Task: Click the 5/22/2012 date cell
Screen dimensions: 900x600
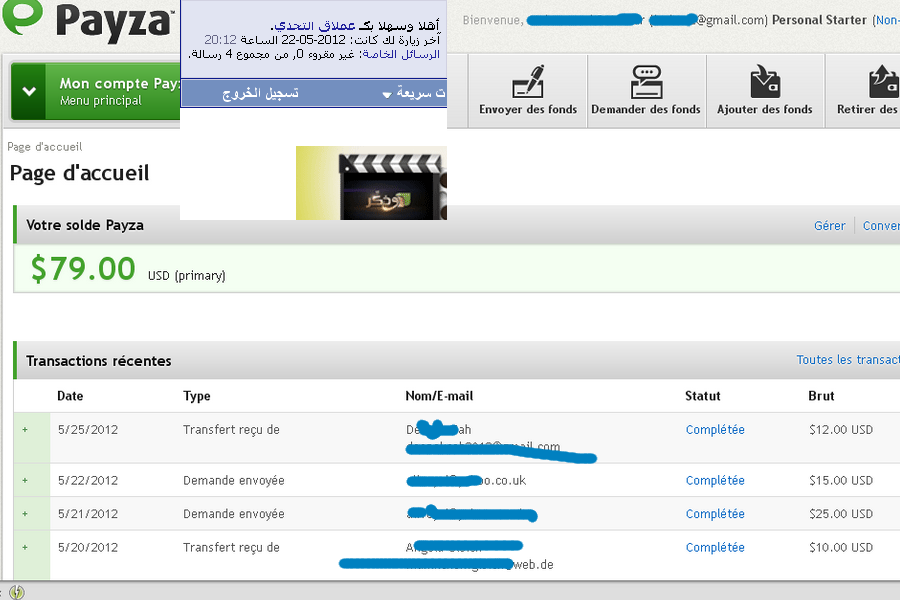Action: coord(88,480)
